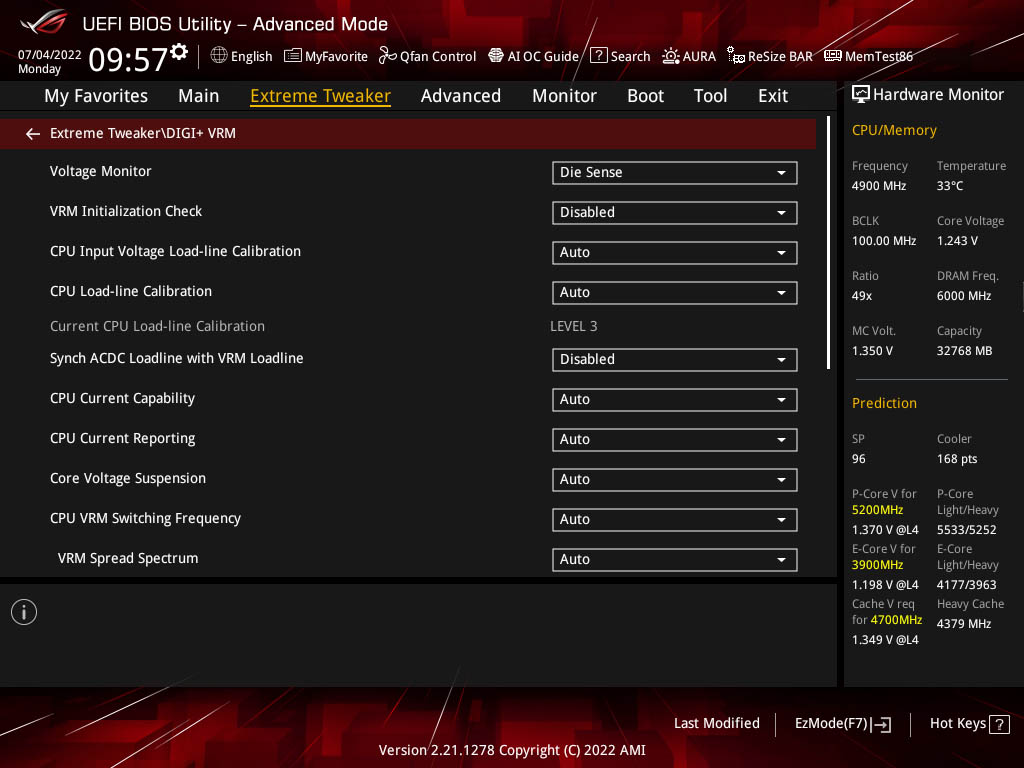Image resolution: width=1024 pixels, height=768 pixels.
Task: Click EzMode(F7) button
Action: pos(842,724)
